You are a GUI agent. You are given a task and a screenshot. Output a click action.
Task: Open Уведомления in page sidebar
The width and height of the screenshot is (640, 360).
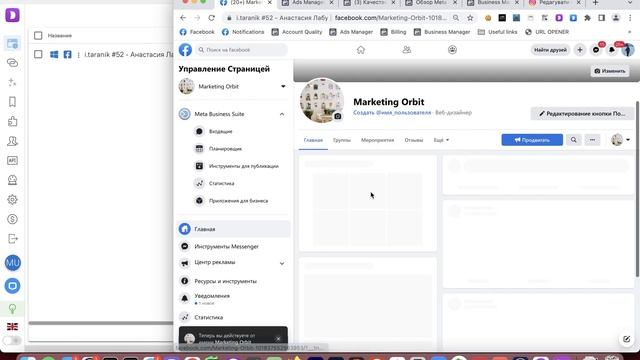point(212,298)
